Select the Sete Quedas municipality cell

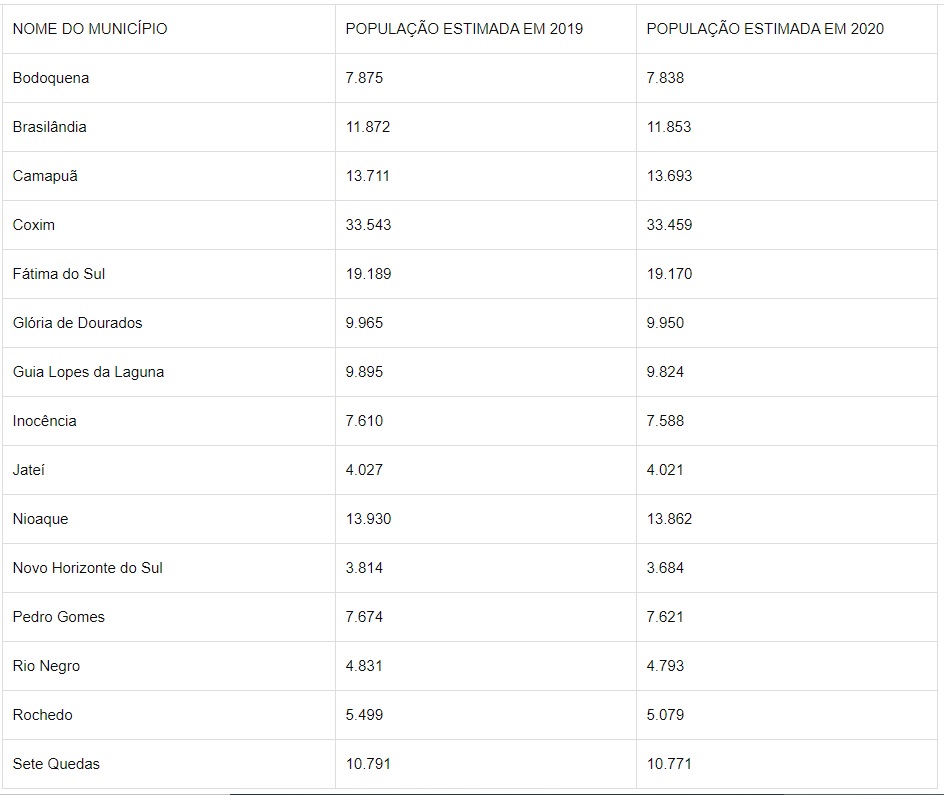tap(57, 764)
